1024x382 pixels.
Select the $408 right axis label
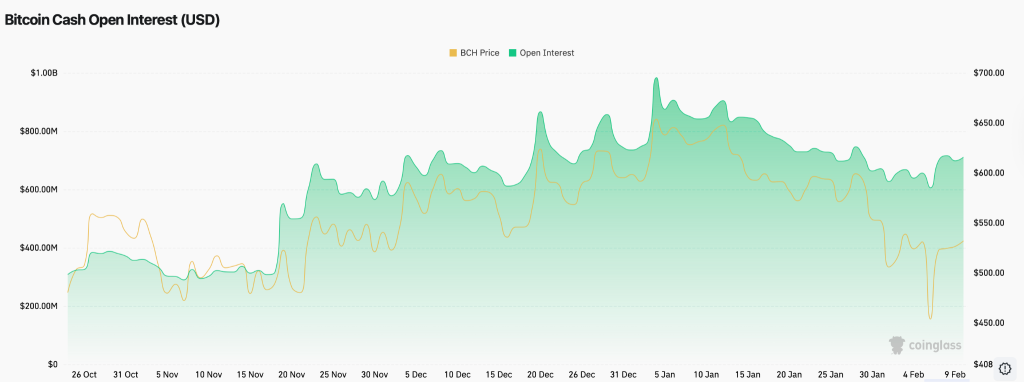(983, 364)
